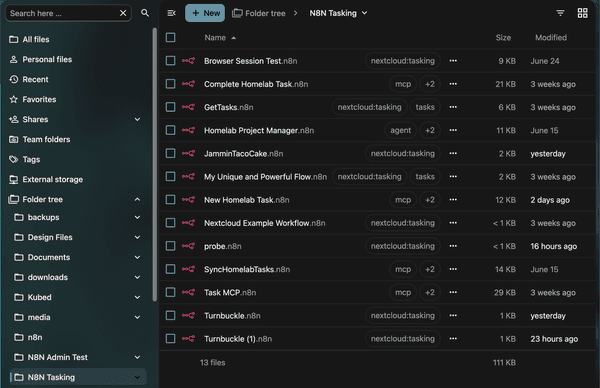The image size is (600, 388).
Task: Open the filter list icon
Action: tap(560, 13)
